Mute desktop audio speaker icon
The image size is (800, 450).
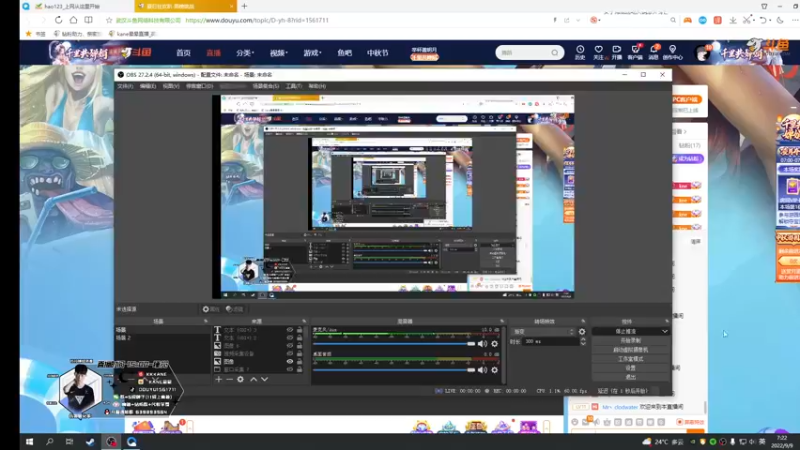pos(482,370)
